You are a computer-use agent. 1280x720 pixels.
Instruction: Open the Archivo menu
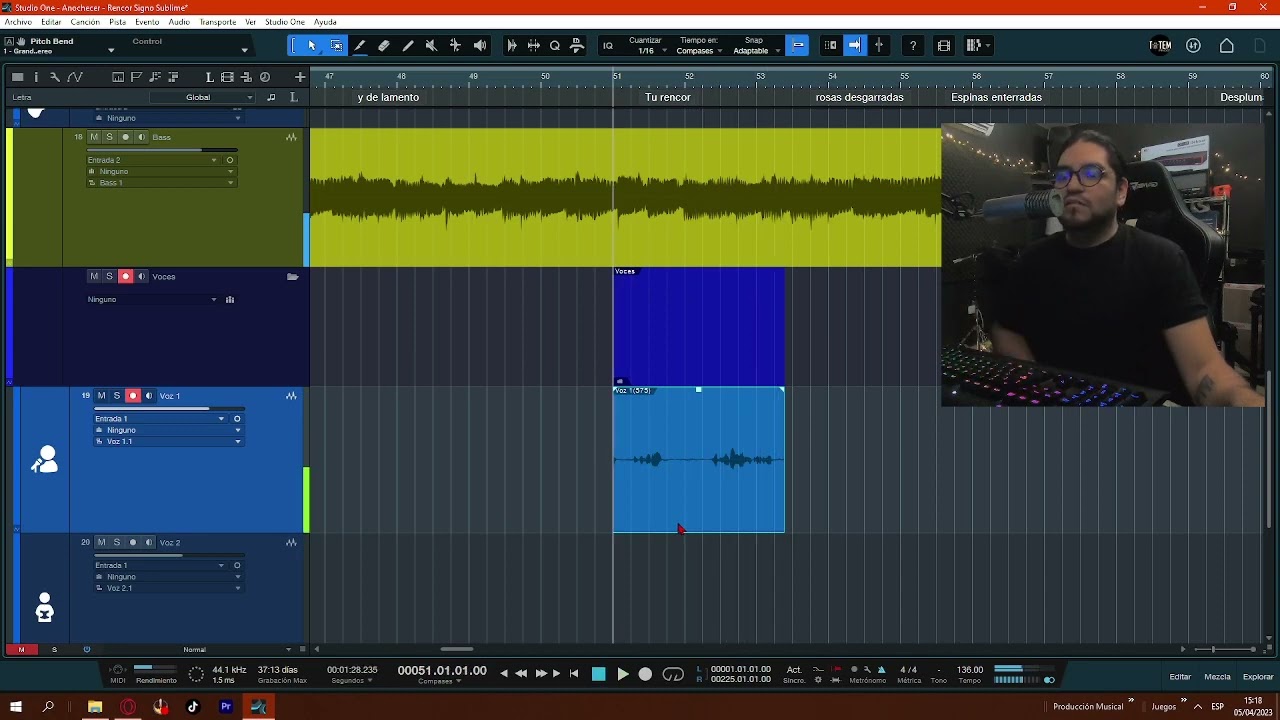click(x=18, y=22)
